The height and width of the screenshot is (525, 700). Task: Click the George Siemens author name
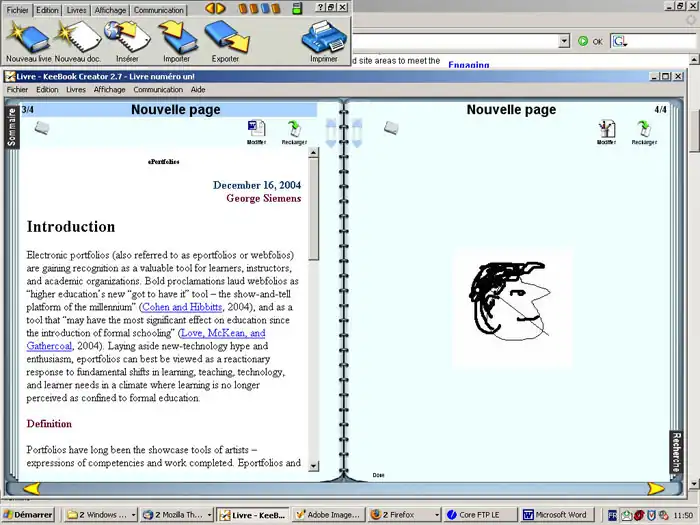point(263,199)
